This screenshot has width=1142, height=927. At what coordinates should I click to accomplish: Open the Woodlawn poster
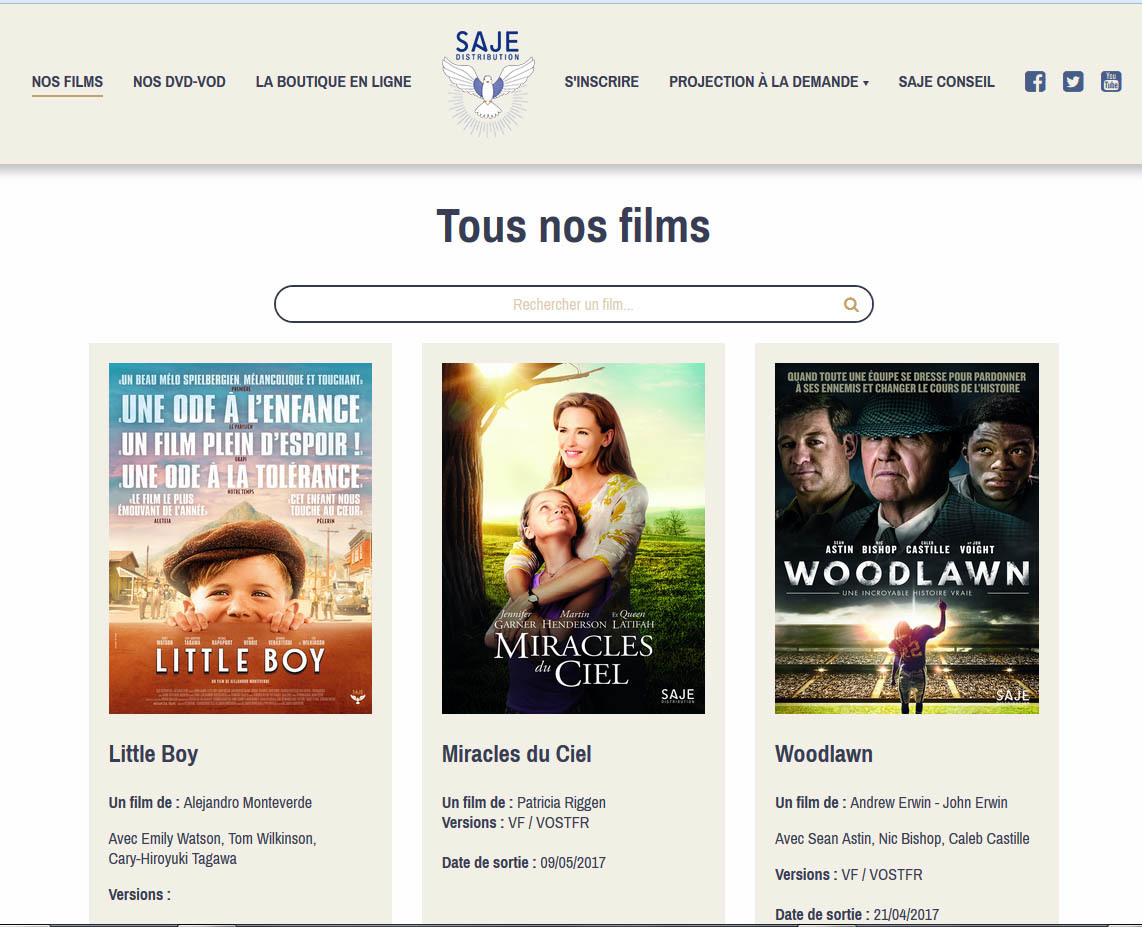(x=907, y=538)
